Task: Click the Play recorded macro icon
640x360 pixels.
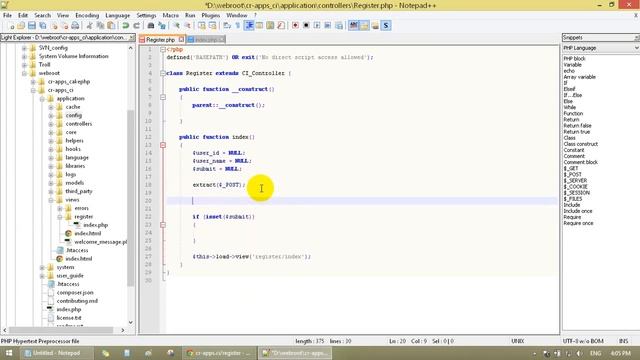Action: (317, 26)
